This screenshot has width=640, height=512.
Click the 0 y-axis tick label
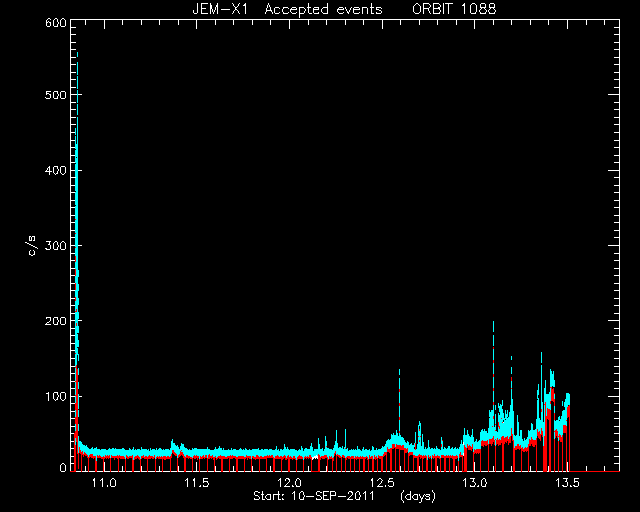pyautogui.click(x=63, y=467)
